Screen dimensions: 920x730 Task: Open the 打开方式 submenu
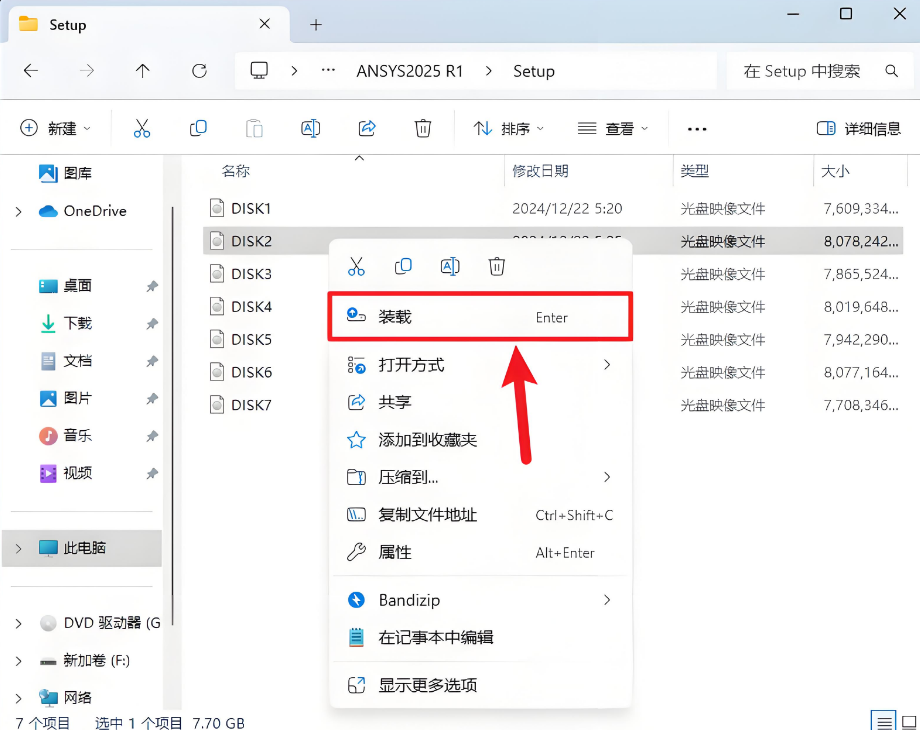tap(480, 365)
